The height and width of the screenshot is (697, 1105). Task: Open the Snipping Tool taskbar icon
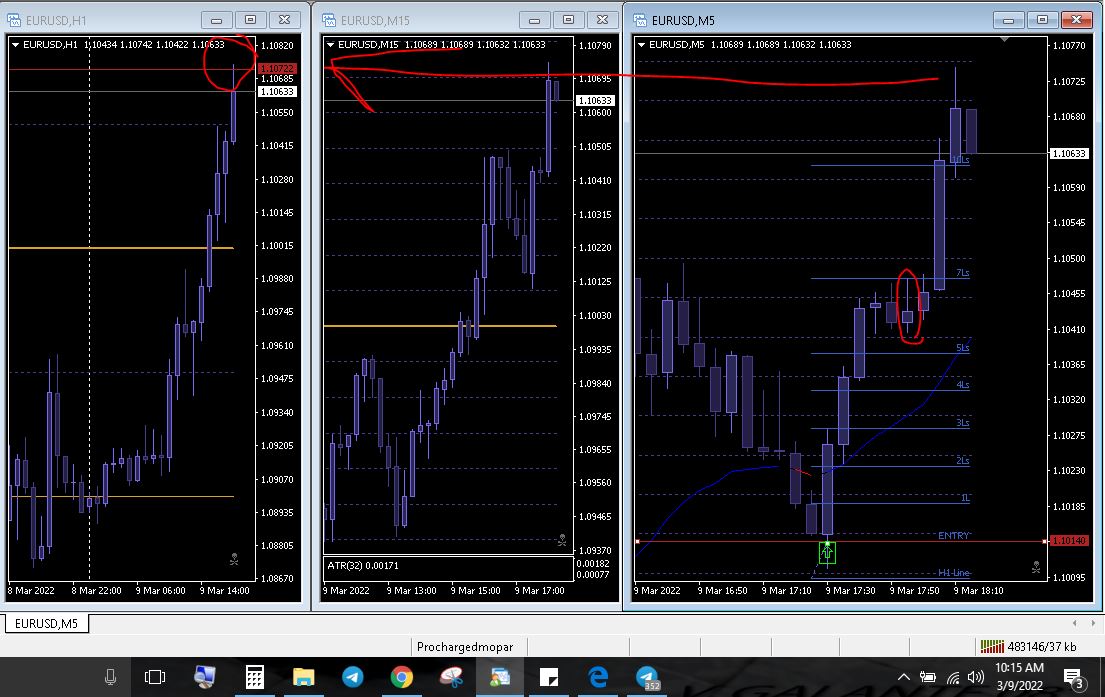click(x=451, y=677)
